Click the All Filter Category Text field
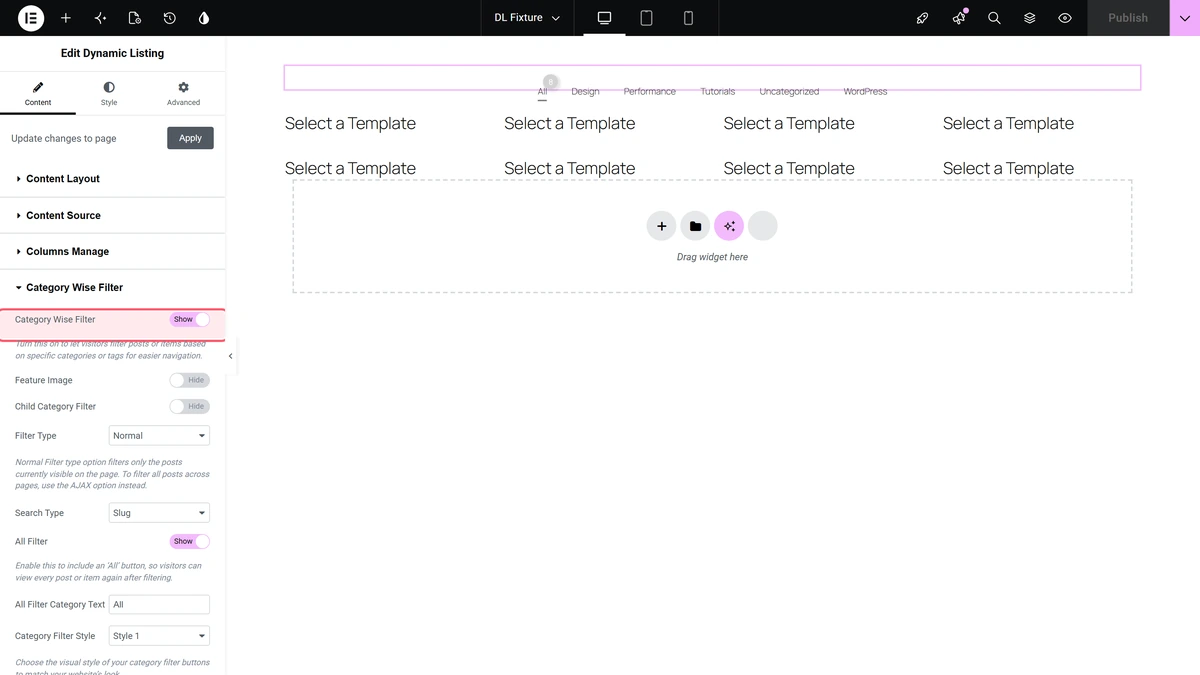Viewport: 1200px width, 675px height. click(159, 605)
